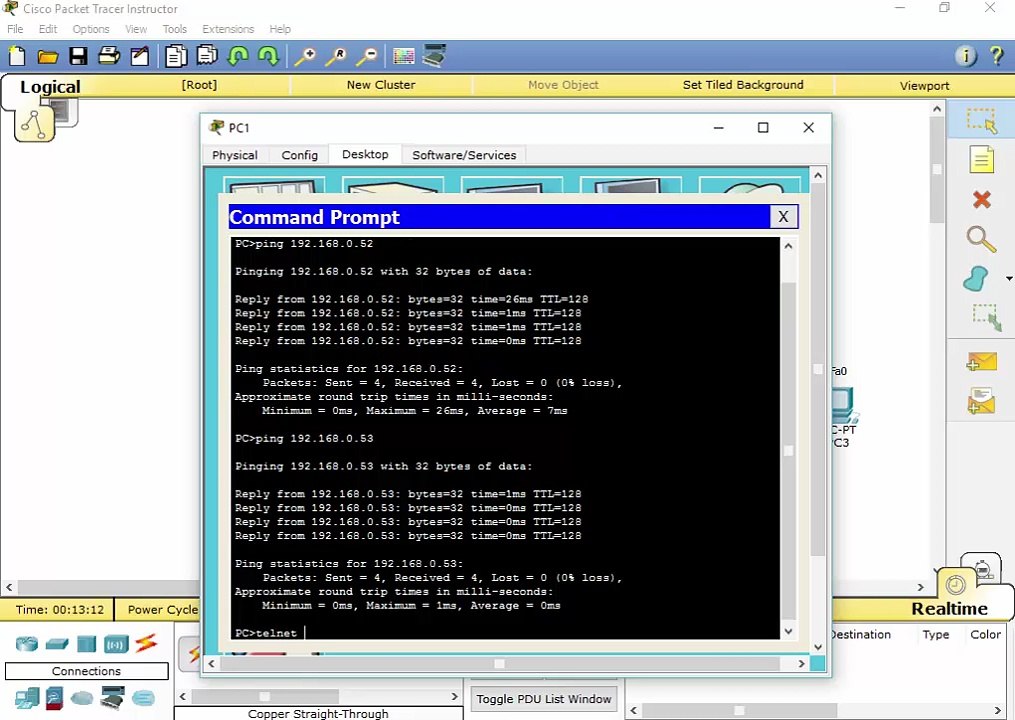Open the Activity Wizard icon

coord(140,56)
